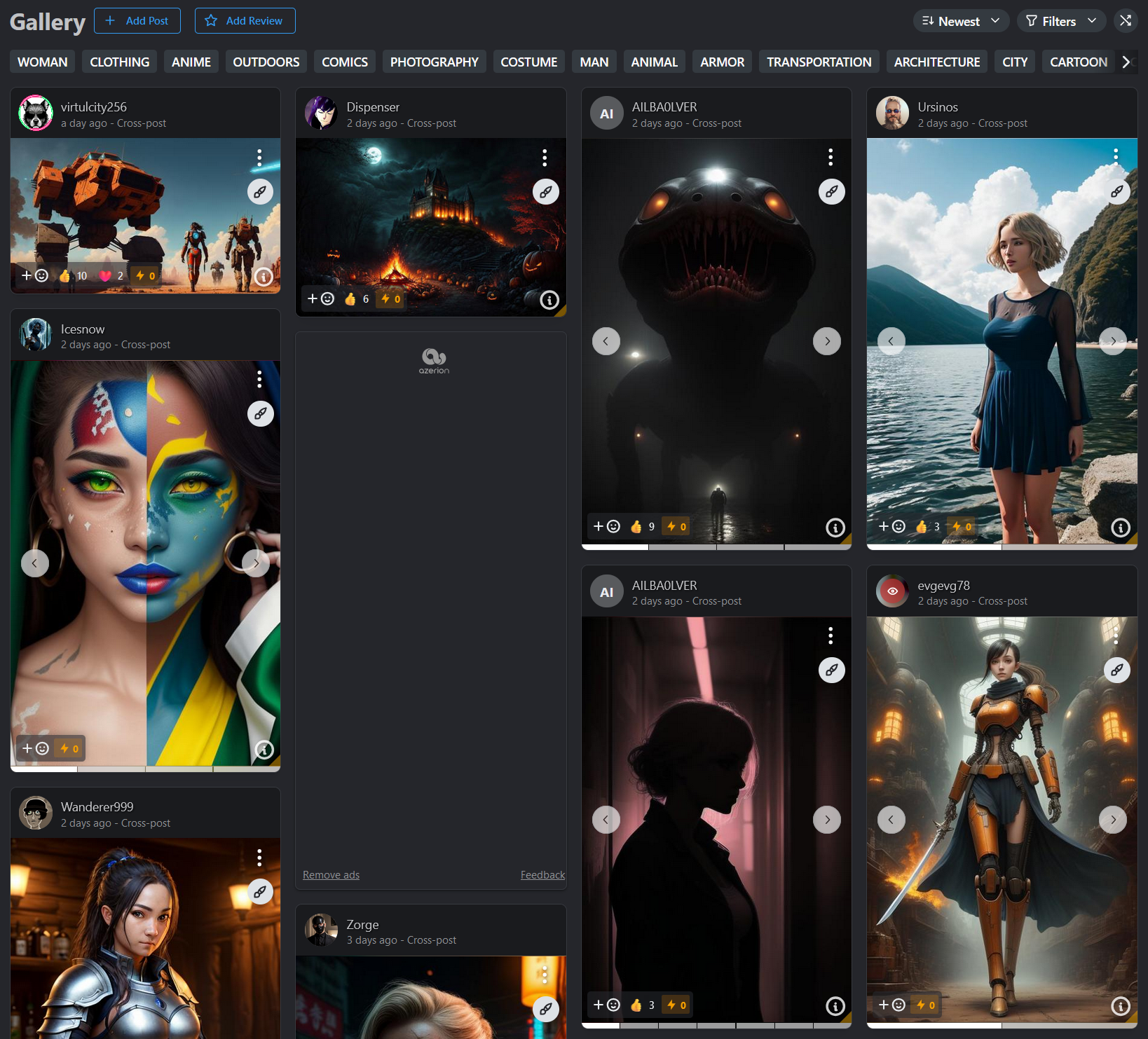Open virtulcity256 user profile name

click(94, 107)
